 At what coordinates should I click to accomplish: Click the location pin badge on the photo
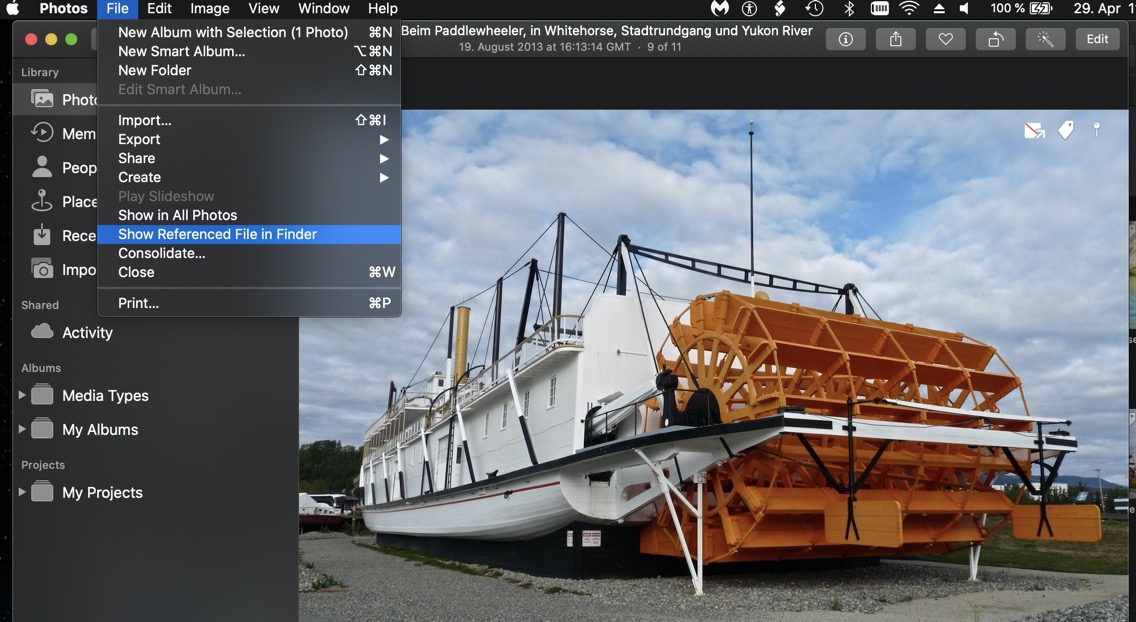click(x=1096, y=130)
